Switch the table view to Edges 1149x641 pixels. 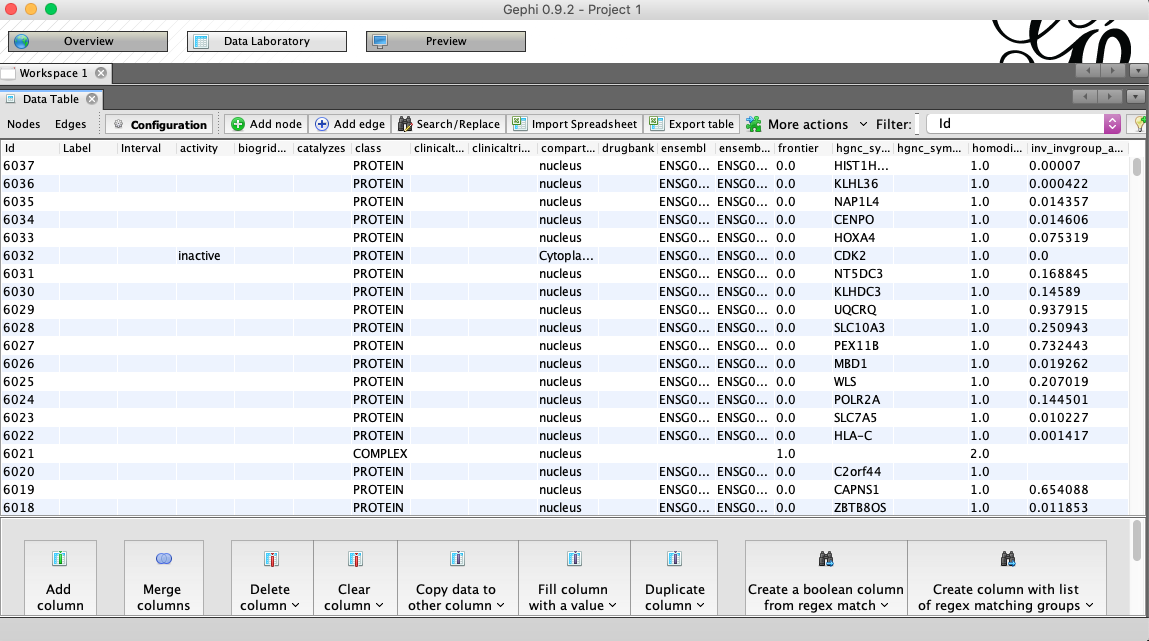click(x=70, y=124)
